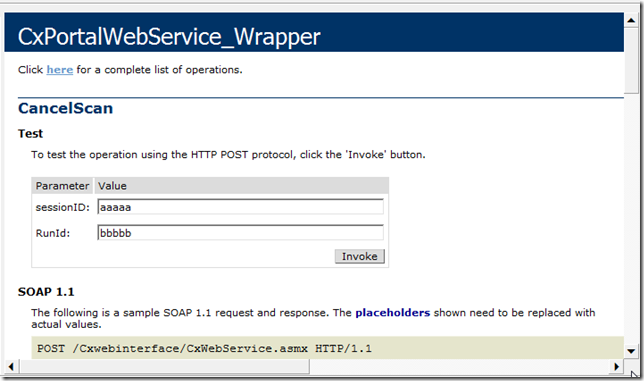The image size is (644, 381).
Task: Click the Parameter column header
Action: tap(62, 186)
